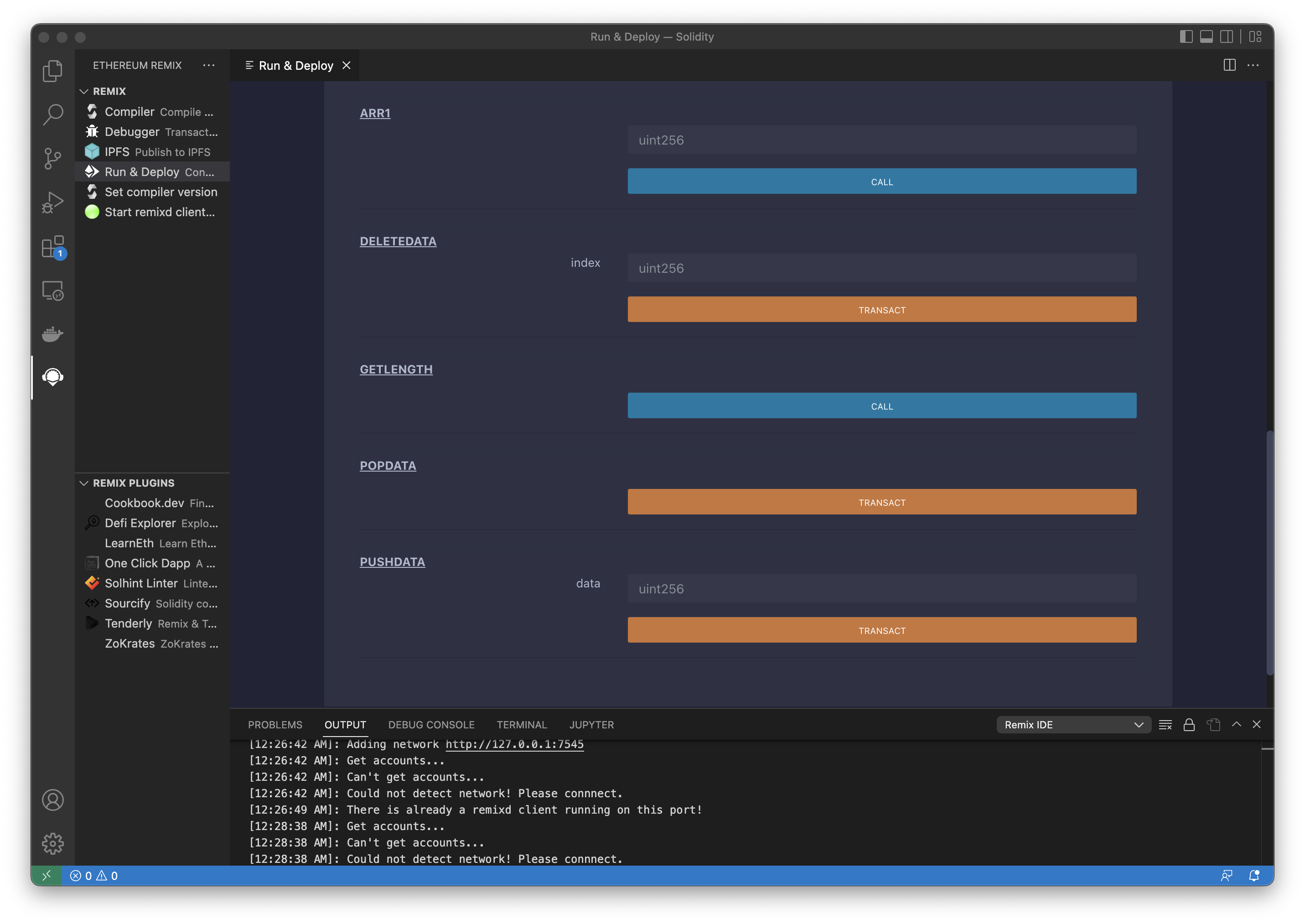
Task: Toggle the bottom panel layout button
Action: (1206, 36)
